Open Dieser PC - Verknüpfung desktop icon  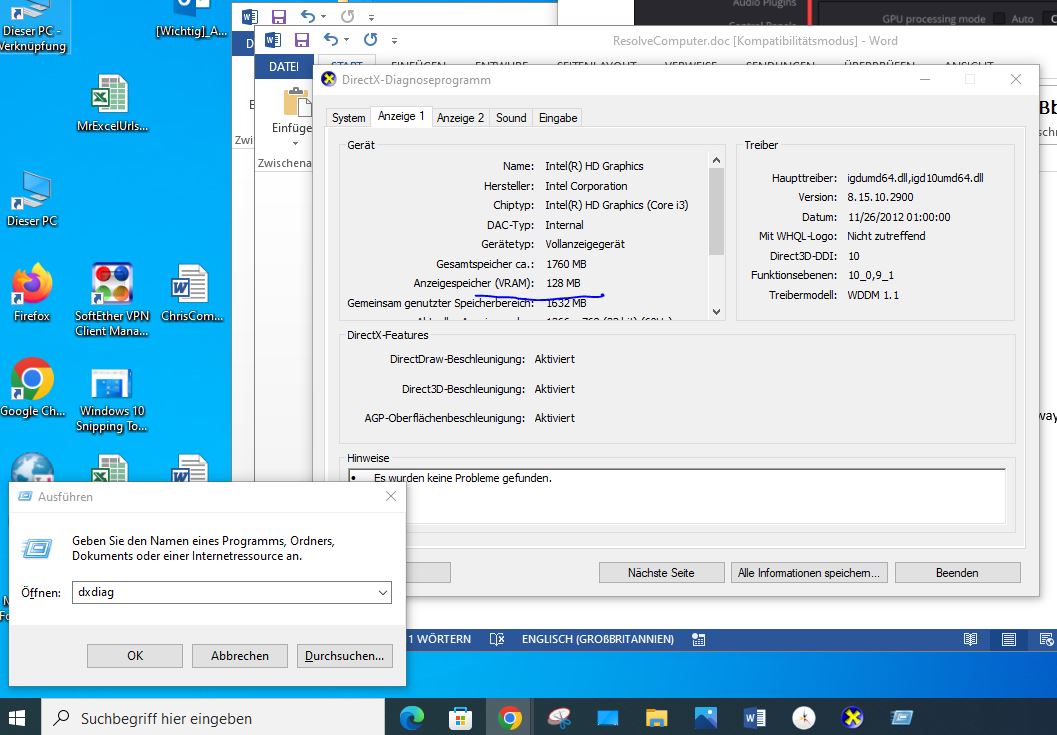point(33,27)
